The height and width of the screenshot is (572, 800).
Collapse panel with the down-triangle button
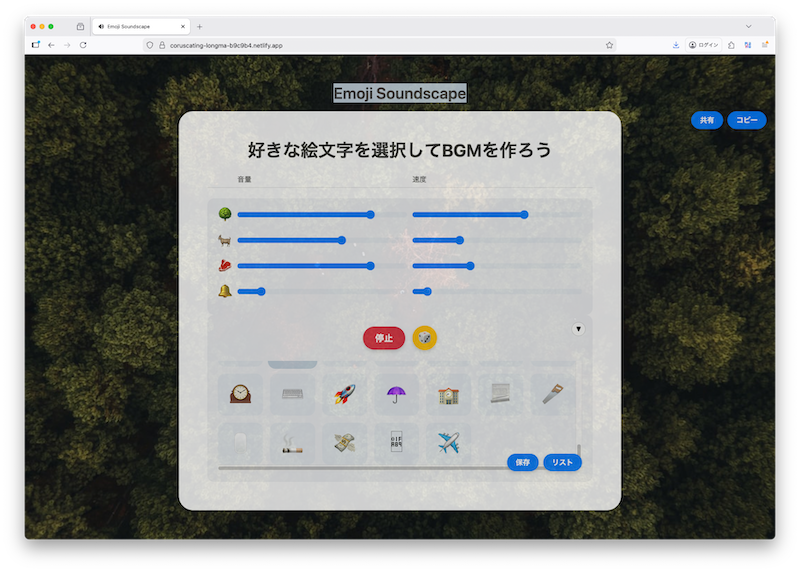pos(578,328)
